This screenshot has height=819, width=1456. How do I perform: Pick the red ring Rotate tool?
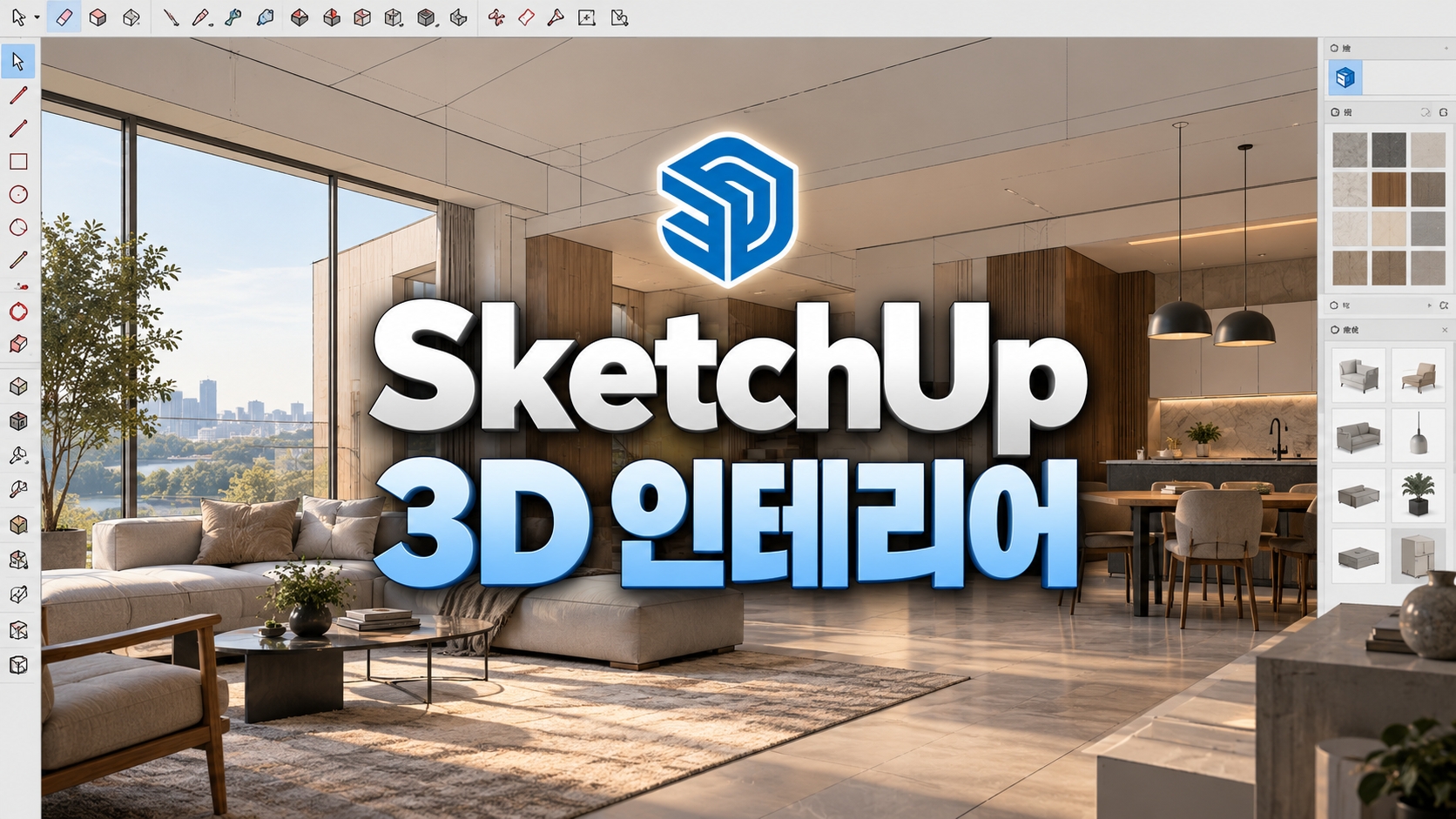(x=18, y=312)
